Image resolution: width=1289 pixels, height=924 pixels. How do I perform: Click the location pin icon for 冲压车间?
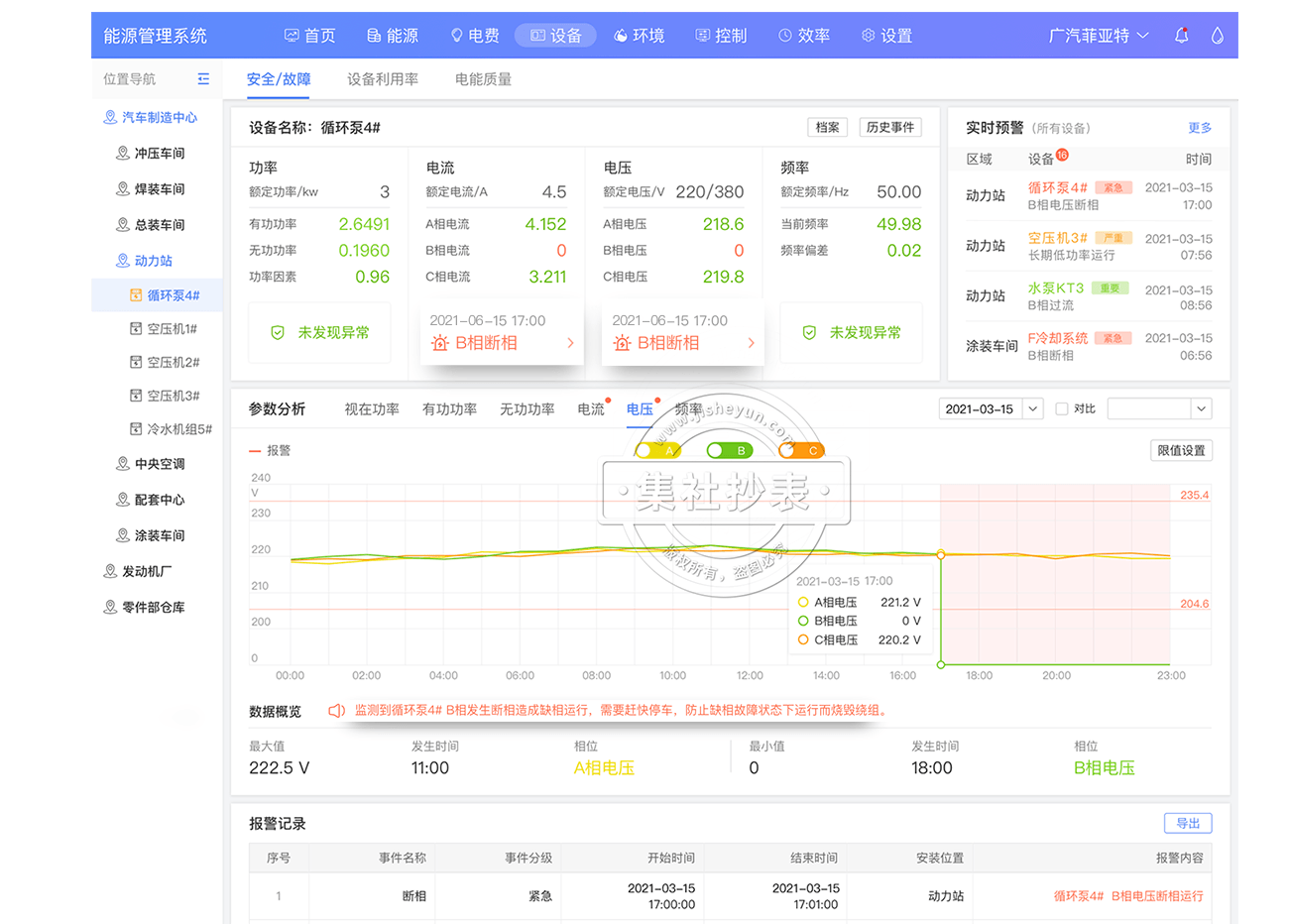(123, 154)
